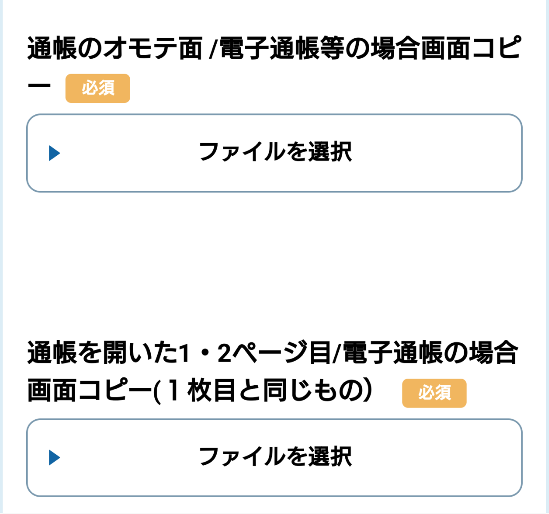549x514 pixels.
Task: Click the 必須 badge after (1枚目と同じもの)
Action: pos(434,393)
